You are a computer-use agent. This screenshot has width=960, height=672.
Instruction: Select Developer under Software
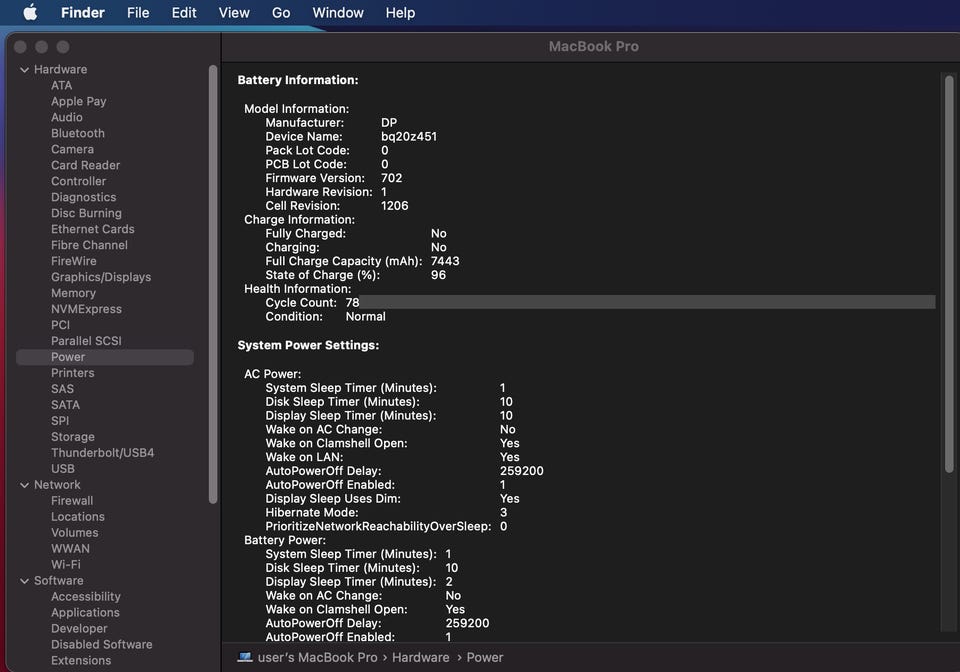pos(79,629)
